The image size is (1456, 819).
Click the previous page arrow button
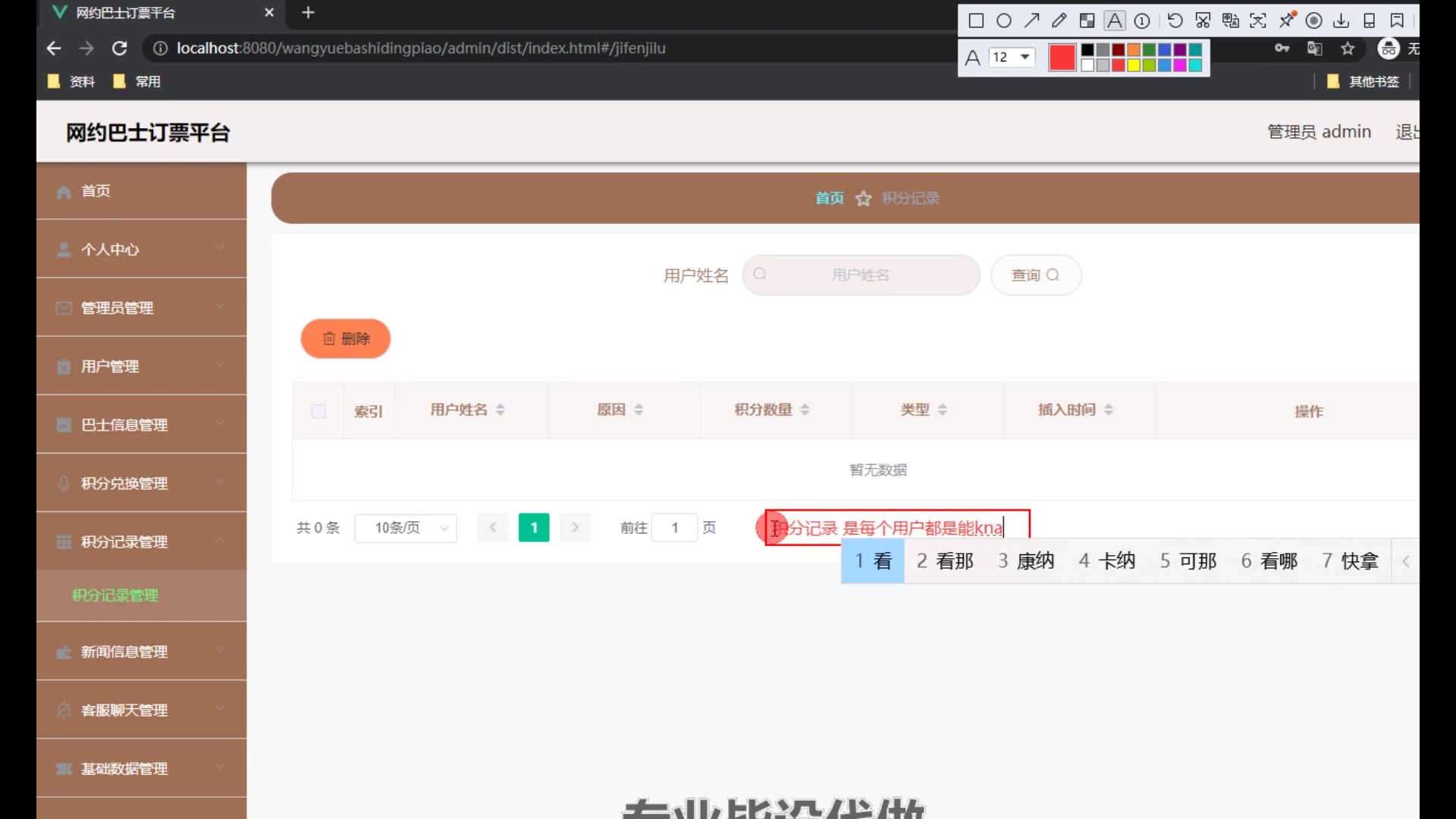(x=493, y=528)
